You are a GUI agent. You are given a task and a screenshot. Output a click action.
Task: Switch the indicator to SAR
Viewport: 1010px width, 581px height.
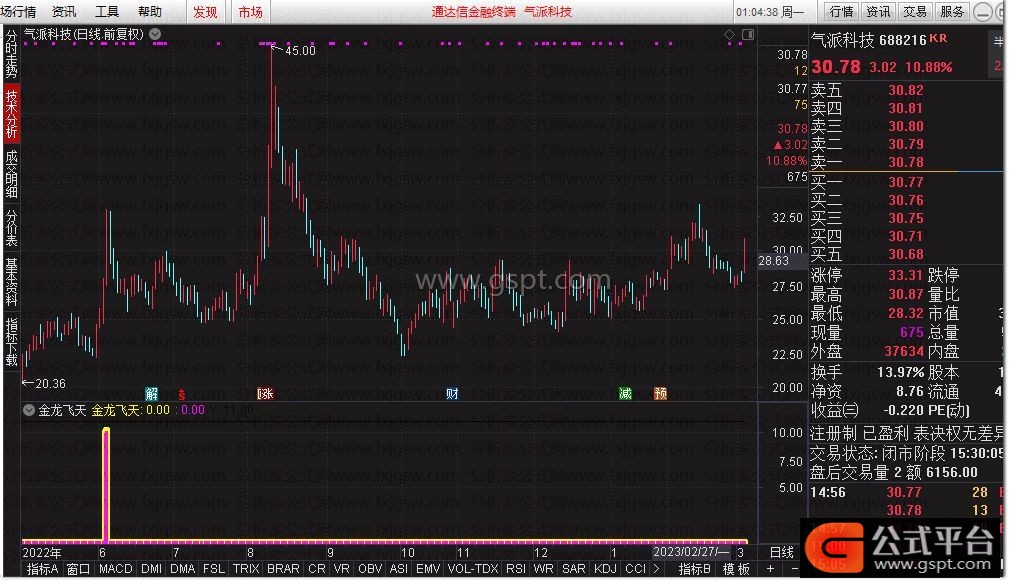574,569
